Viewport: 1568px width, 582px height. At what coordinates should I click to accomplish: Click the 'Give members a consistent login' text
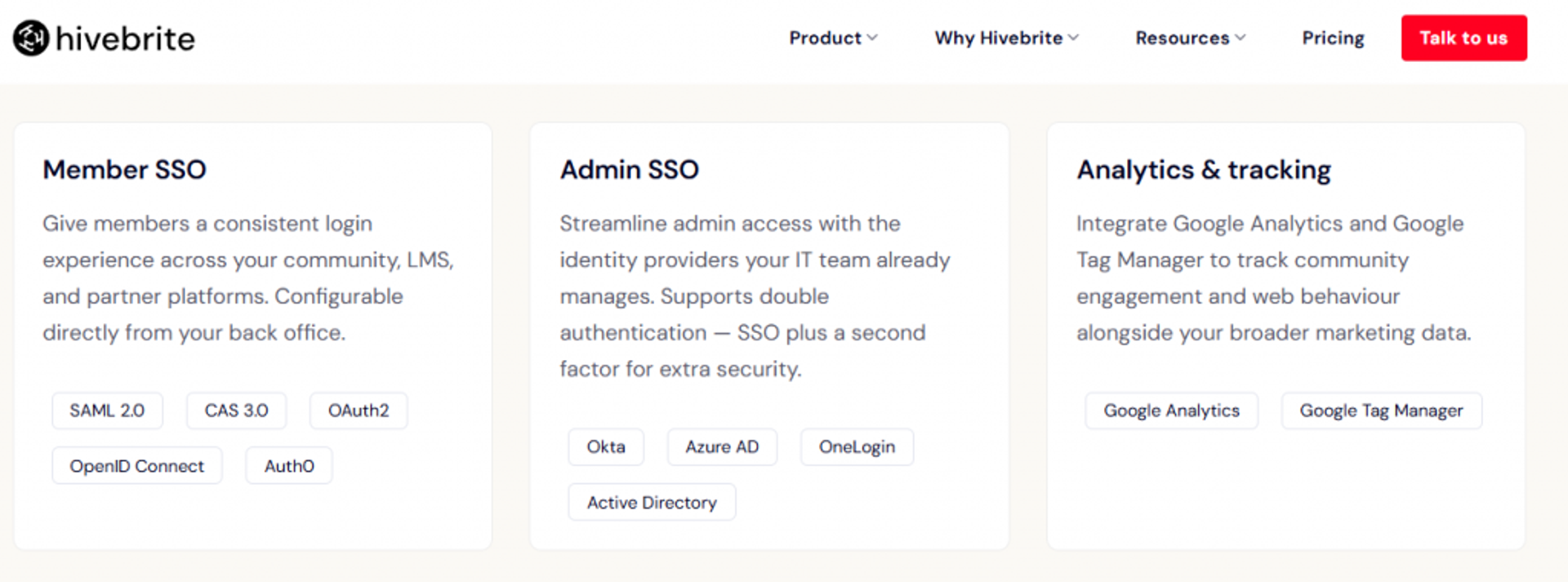207,224
